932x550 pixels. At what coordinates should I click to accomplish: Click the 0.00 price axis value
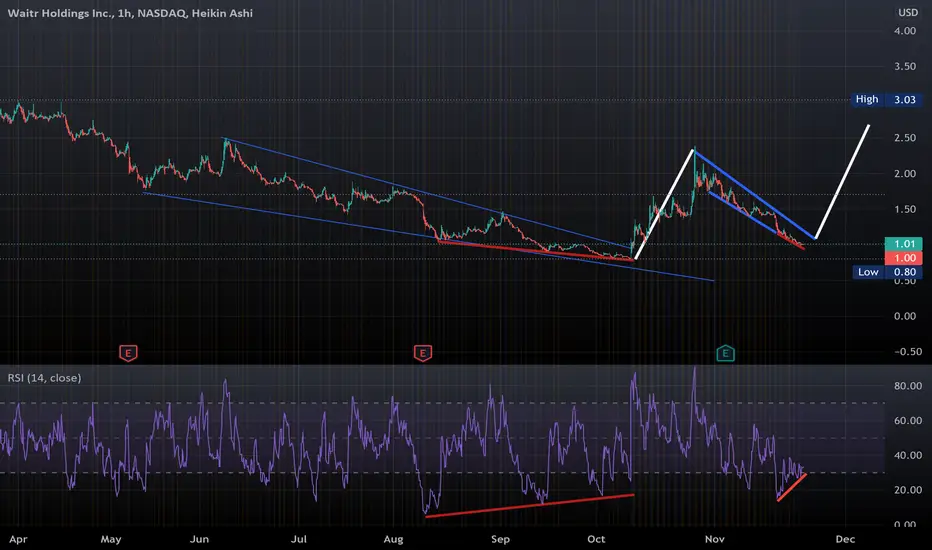[905, 316]
